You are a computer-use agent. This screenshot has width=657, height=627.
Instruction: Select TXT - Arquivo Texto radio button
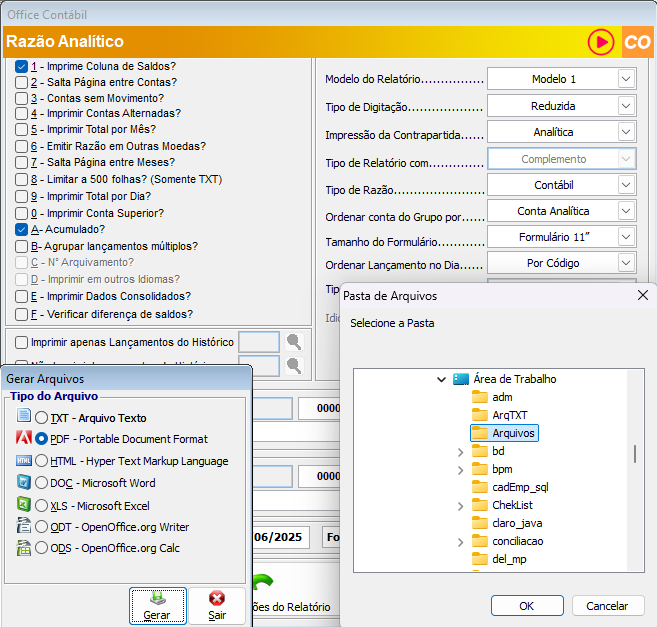(41, 417)
